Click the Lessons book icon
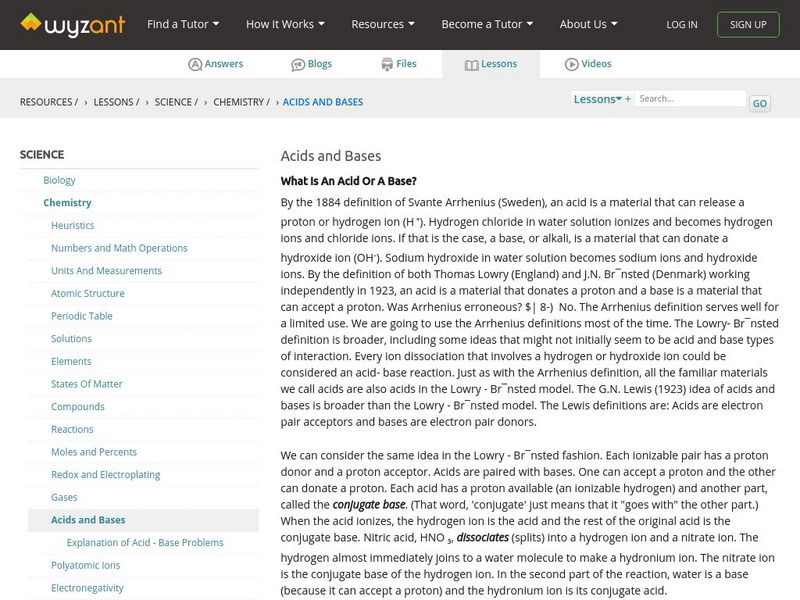 [472, 64]
